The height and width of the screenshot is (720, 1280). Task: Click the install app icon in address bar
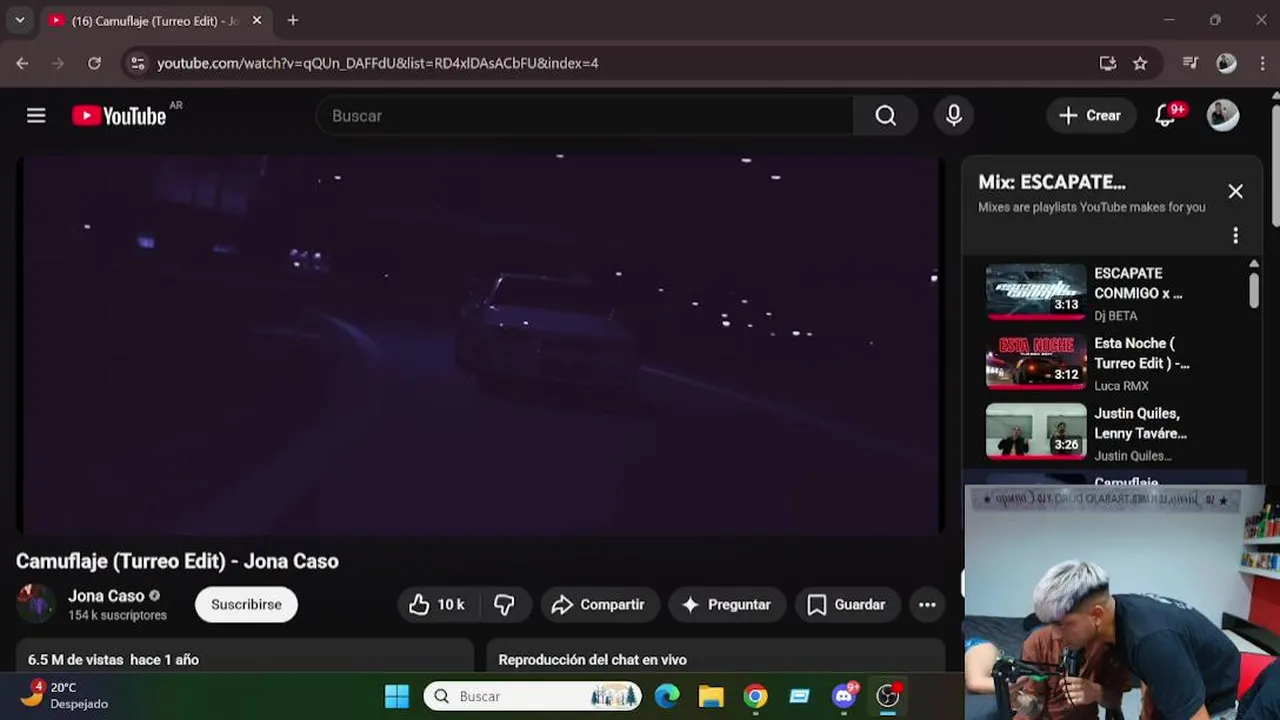coord(1108,63)
